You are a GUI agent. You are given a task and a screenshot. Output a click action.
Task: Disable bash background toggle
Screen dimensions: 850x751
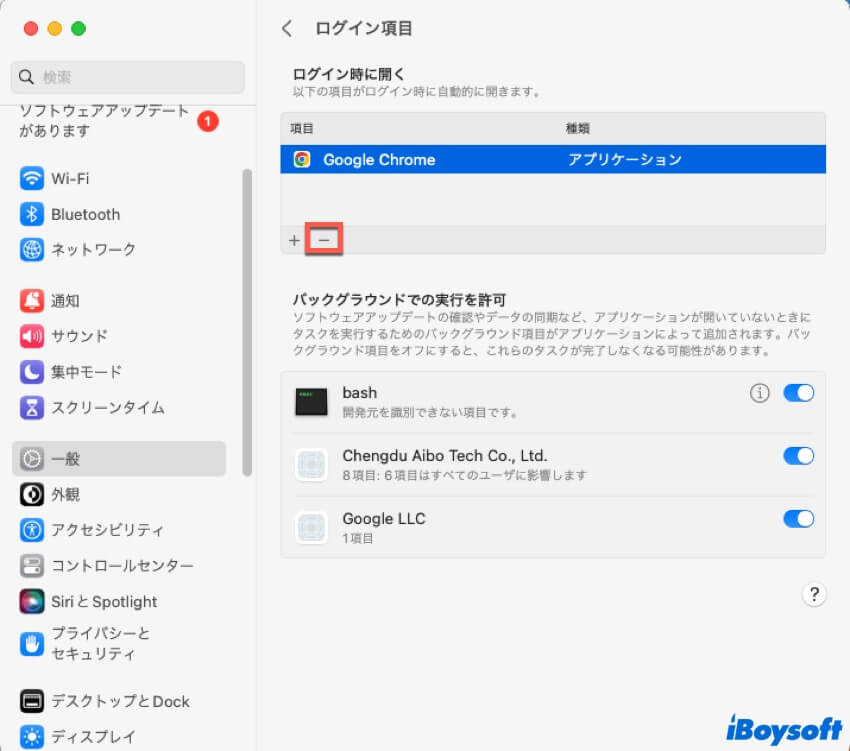click(x=799, y=393)
